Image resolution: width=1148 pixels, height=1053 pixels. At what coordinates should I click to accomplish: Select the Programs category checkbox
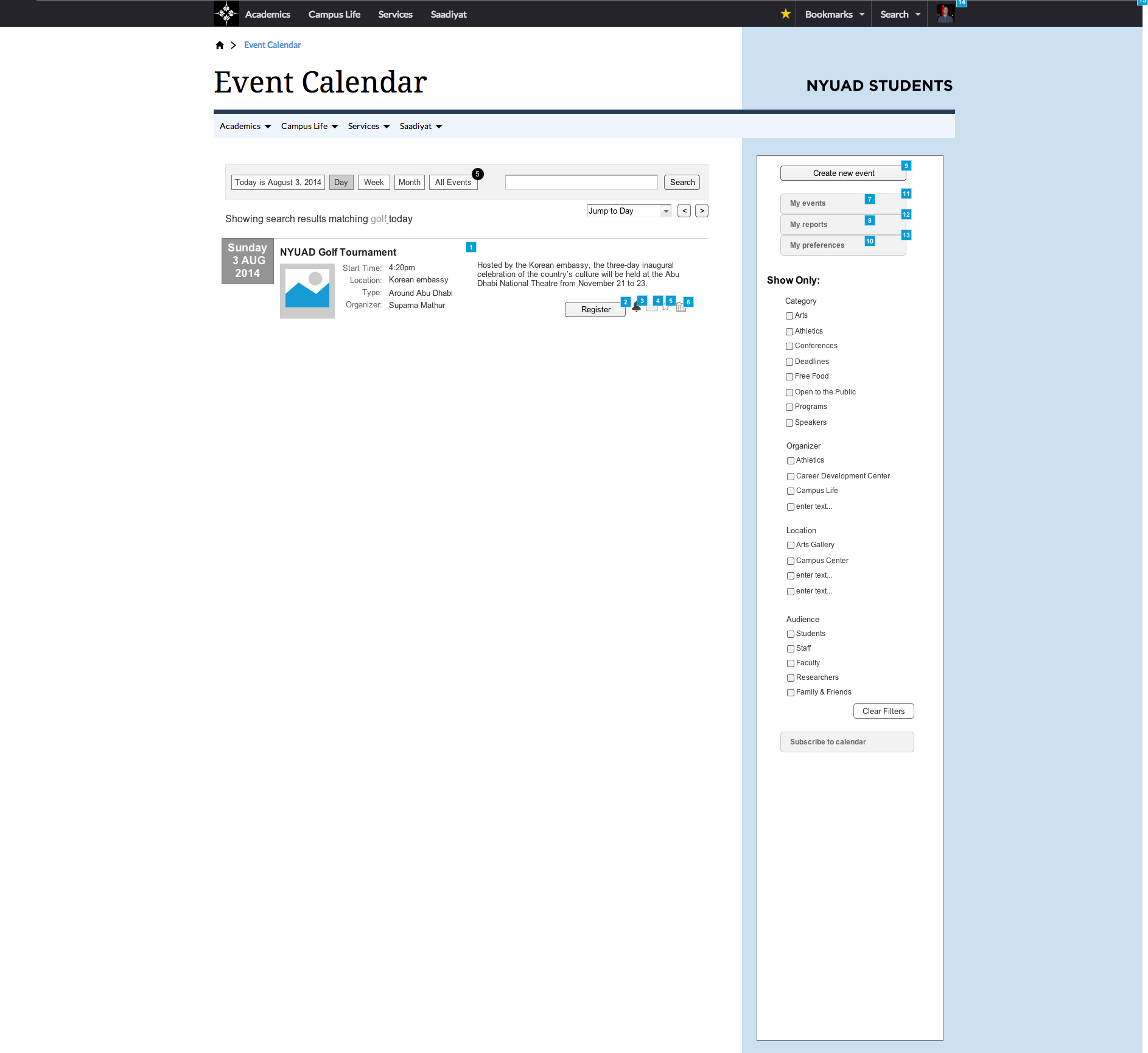[789, 407]
